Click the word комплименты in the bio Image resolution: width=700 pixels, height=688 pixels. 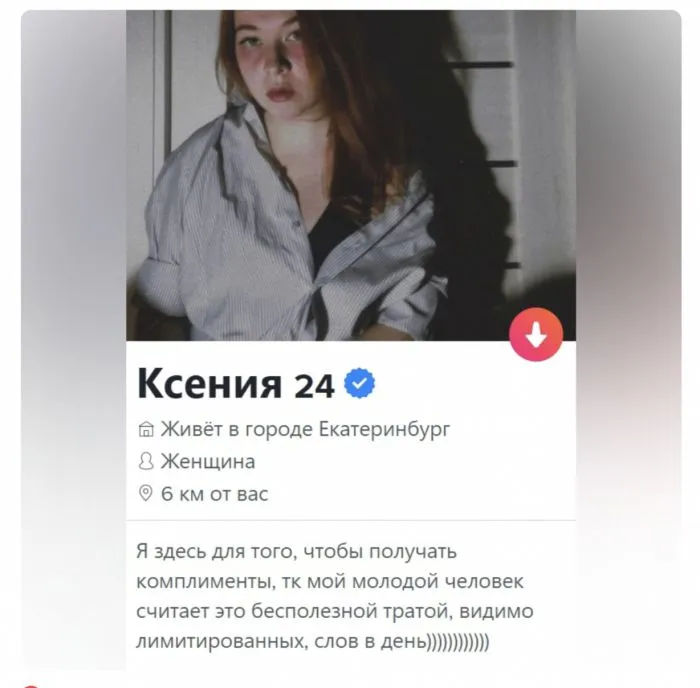205,582
